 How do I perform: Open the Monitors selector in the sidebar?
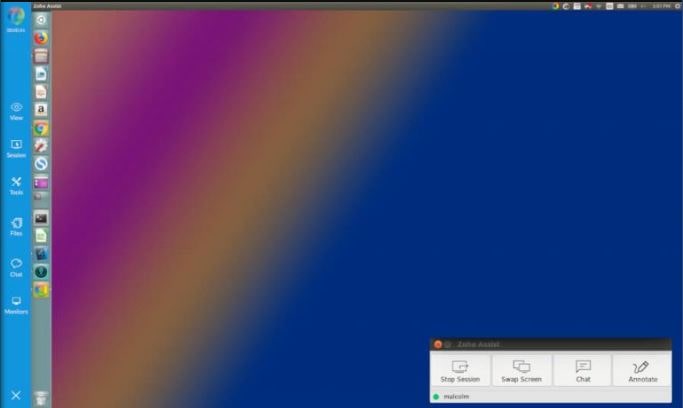click(x=16, y=305)
